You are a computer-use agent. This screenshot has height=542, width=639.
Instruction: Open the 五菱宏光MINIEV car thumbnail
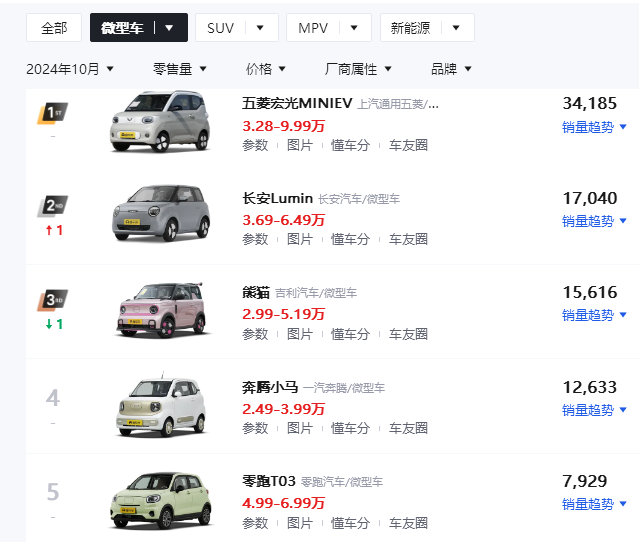pos(161,121)
